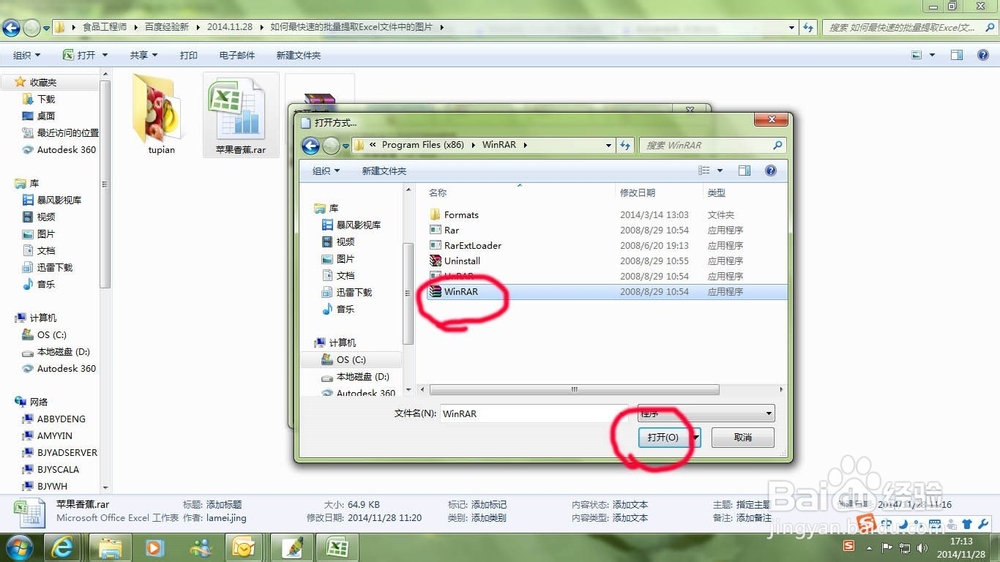This screenshot has width=1000, height=562.
Task: Sort by 名称 column header in dialog
Action: [438, 193]
